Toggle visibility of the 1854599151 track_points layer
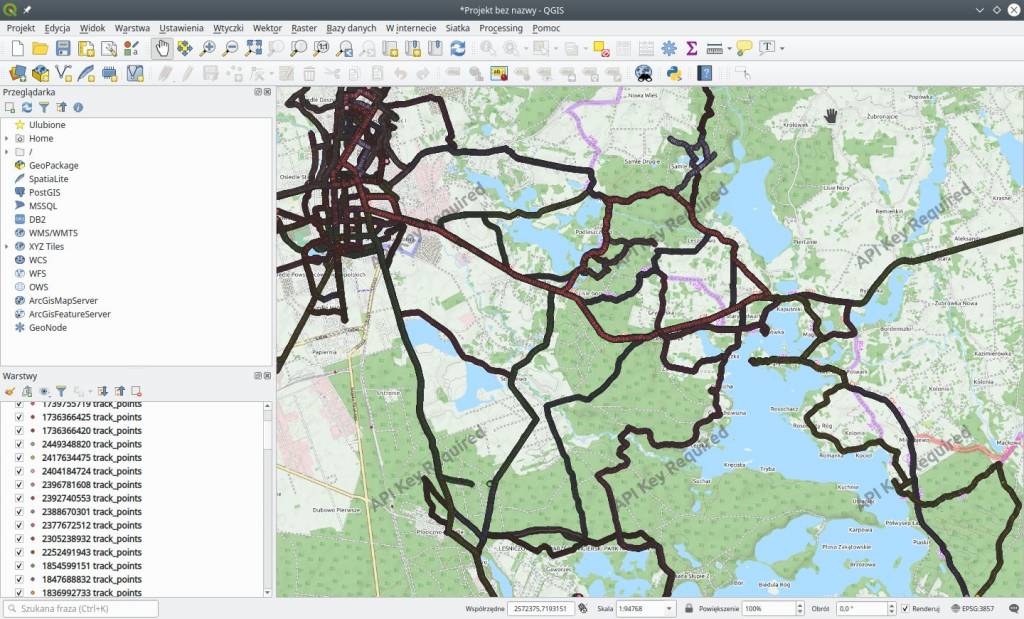The image size is (1024, 619). click(x=19, y=566)
